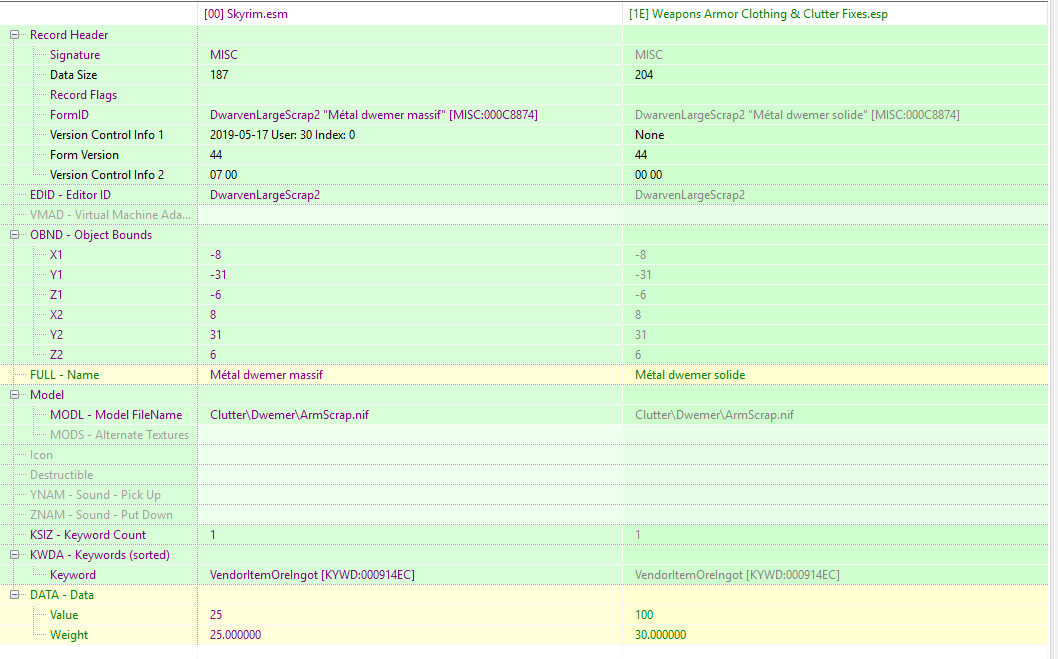Select the Keyword row label
This screenshot has height=659, width=1058.
[x=73, y=575]
